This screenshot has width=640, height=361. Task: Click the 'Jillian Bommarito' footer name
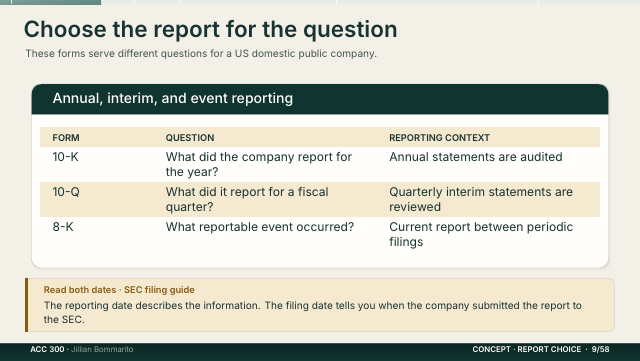coord(102,350)
